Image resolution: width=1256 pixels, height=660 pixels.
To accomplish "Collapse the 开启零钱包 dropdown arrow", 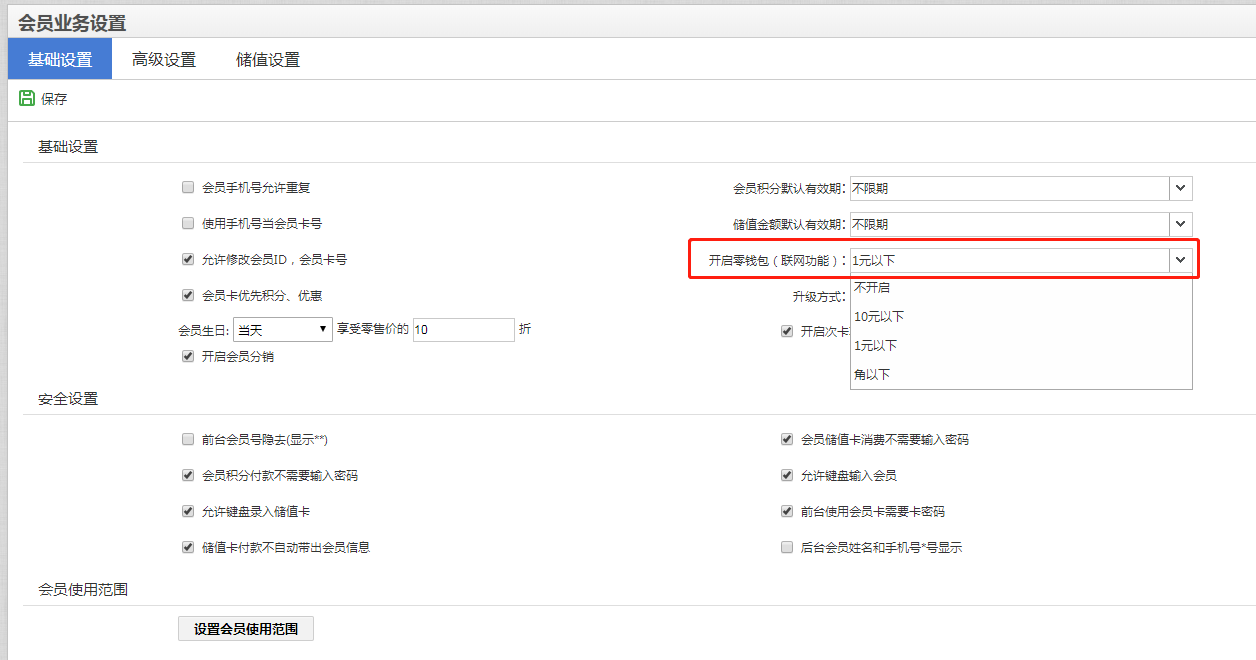I will pyautogui.click(x=1181, y=260).
